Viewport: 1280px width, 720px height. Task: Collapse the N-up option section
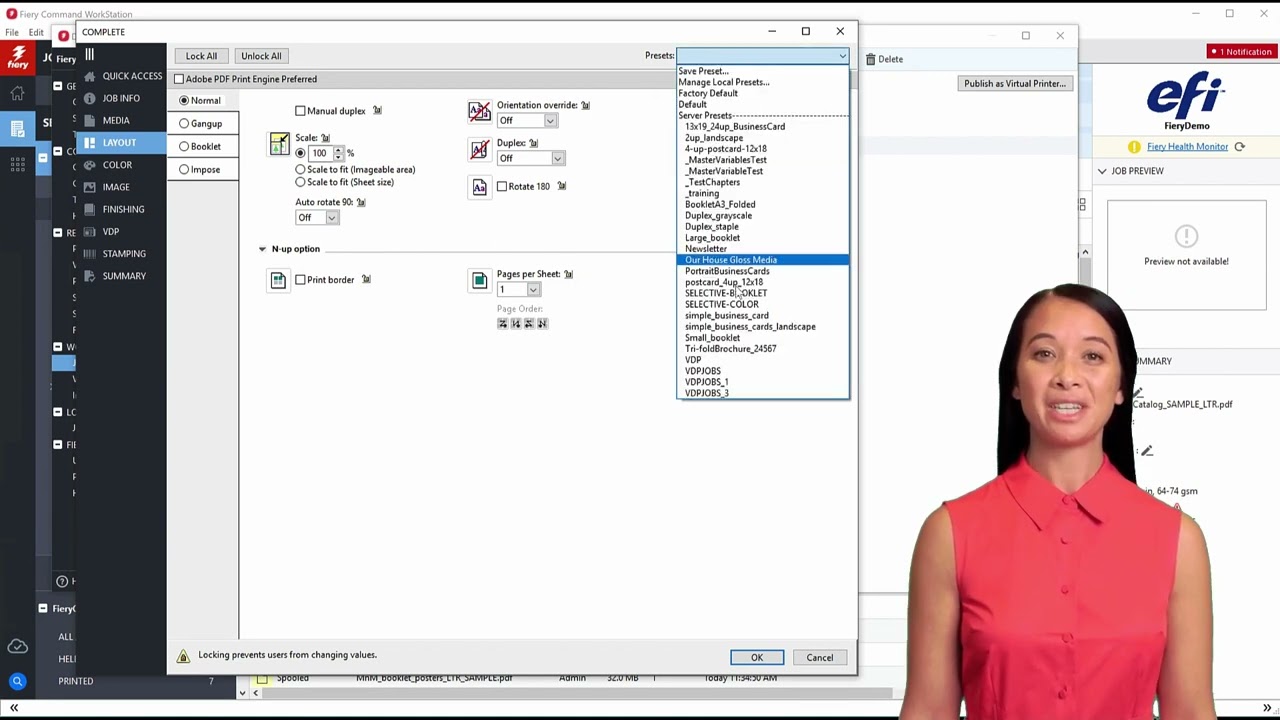tap(262, 249)
